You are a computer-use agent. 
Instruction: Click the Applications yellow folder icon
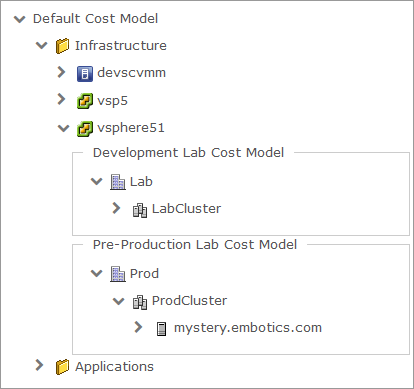pyautogui.click(x=62, y=367)
